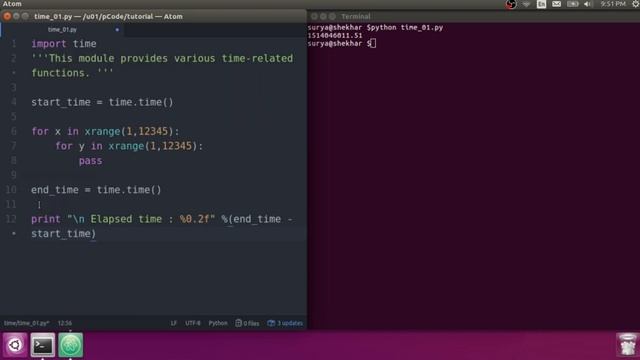
Task: Click line number 12 in the gutter
Action: pos(11,219)
